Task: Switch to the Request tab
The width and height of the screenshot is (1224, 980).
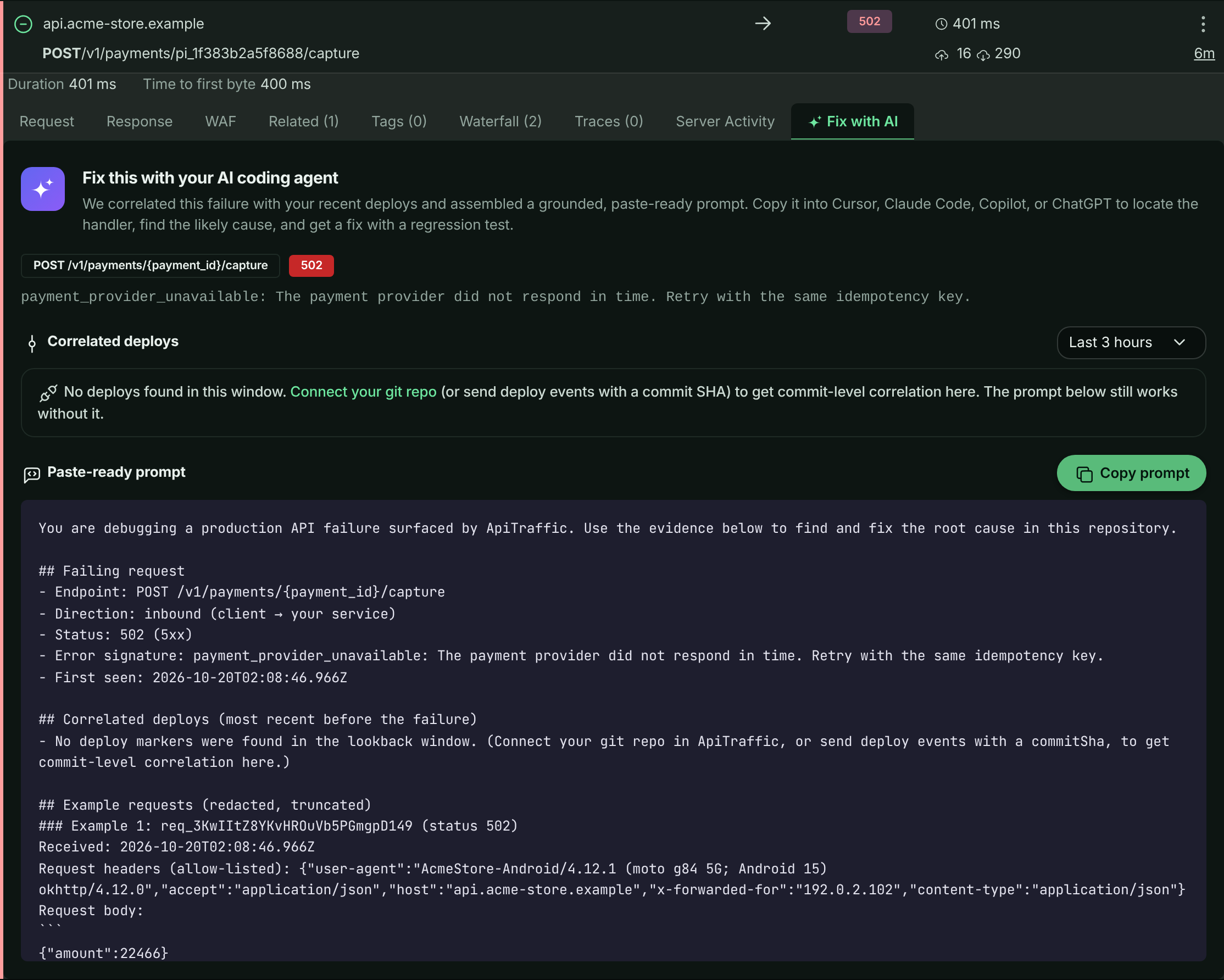Action: coord(47,121)
